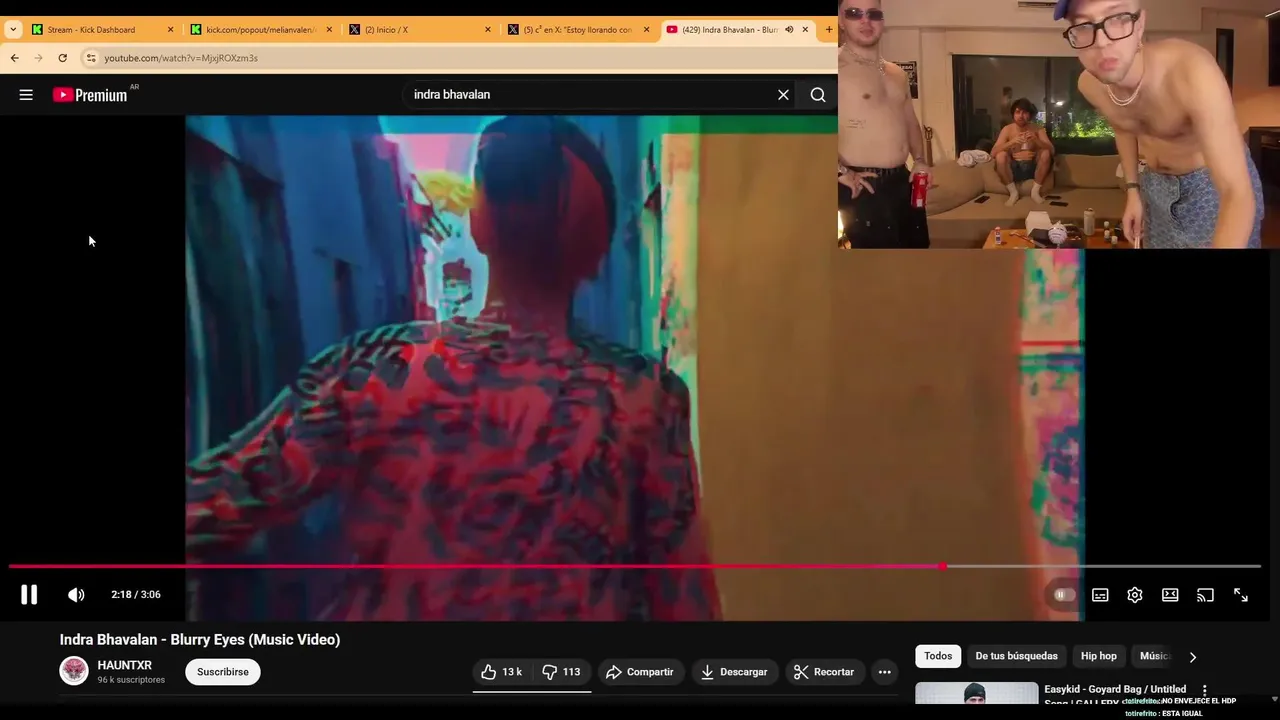Run search with magnifier icon
This screenshot has height=720, width=1280.
(818, 95)
